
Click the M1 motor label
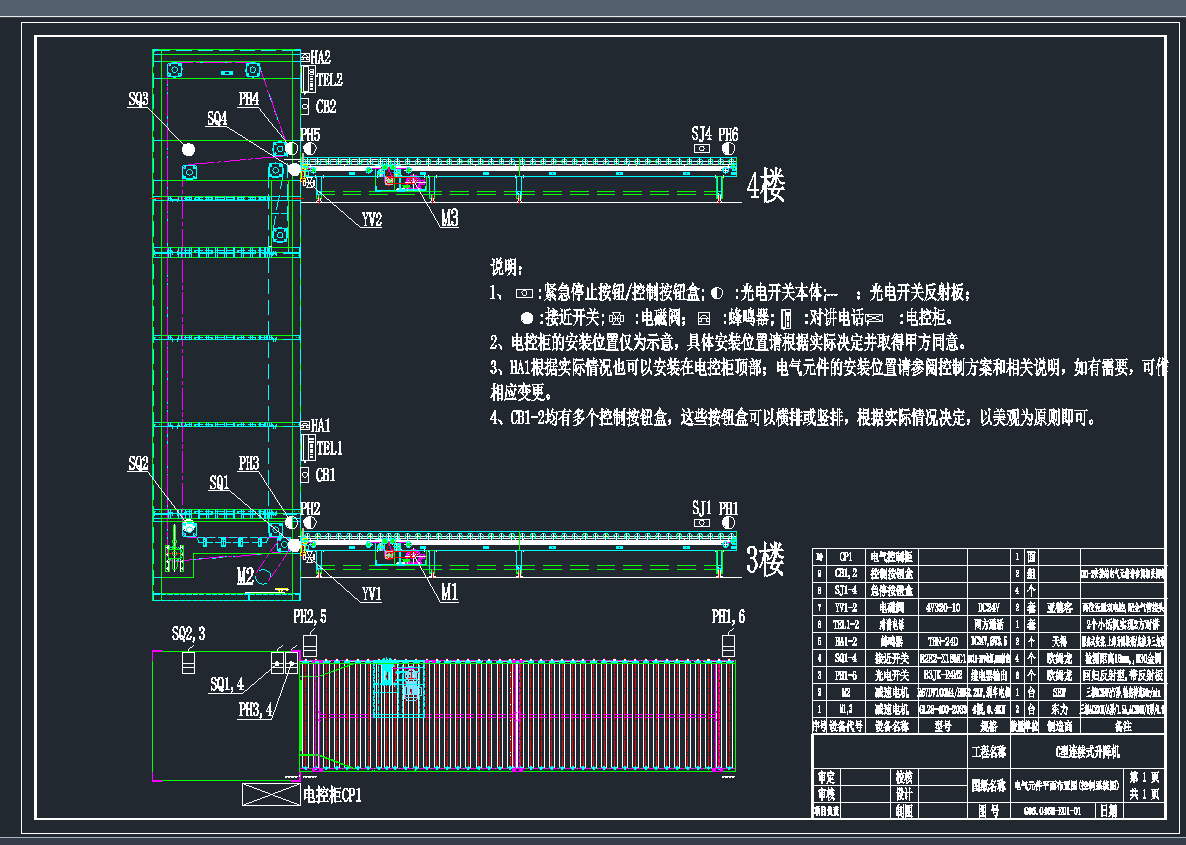tap(449, 592)
